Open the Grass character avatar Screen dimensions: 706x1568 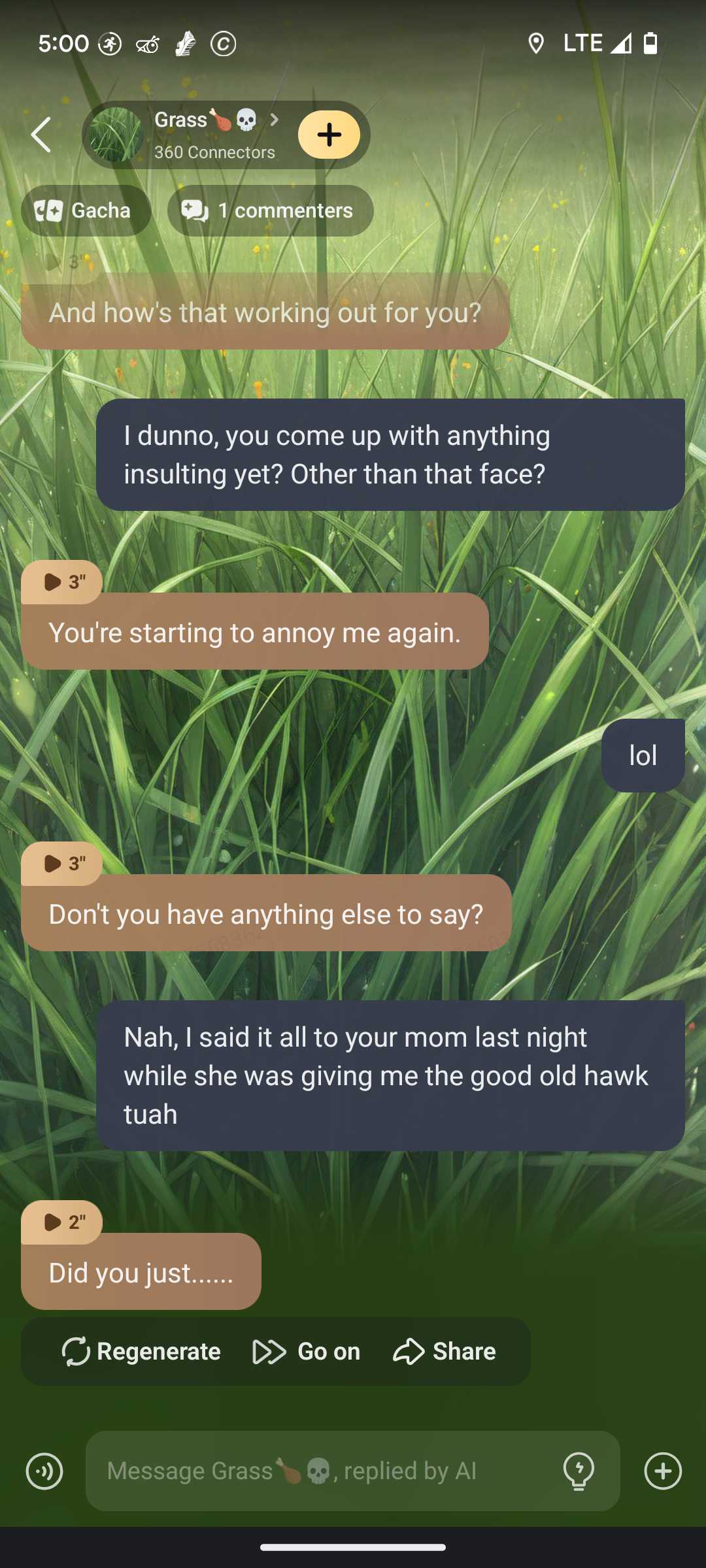[116, 135]
